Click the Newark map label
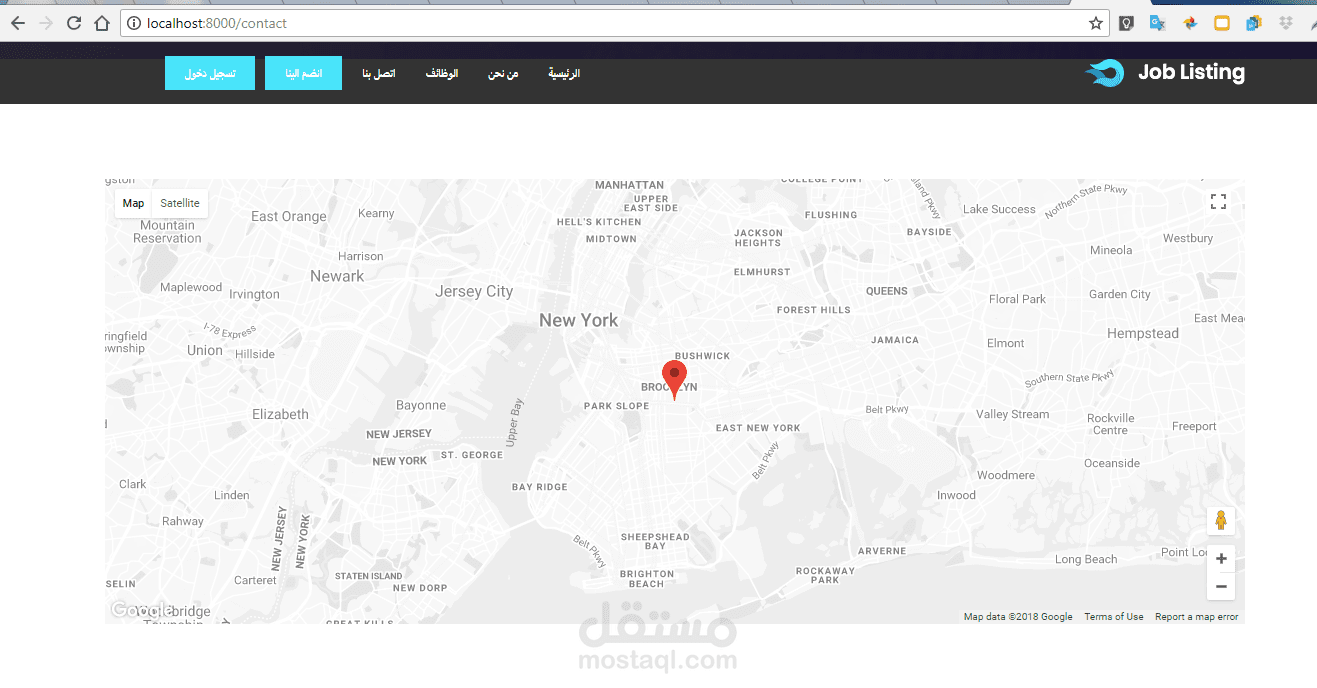The image size is (1317, 688). (337, 276)
